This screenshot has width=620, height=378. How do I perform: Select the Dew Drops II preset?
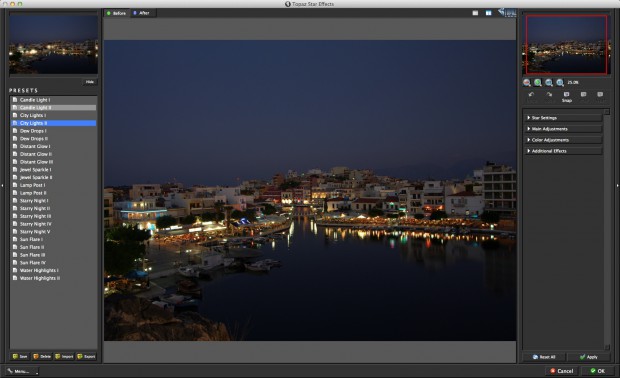click(x=53, y=139)
